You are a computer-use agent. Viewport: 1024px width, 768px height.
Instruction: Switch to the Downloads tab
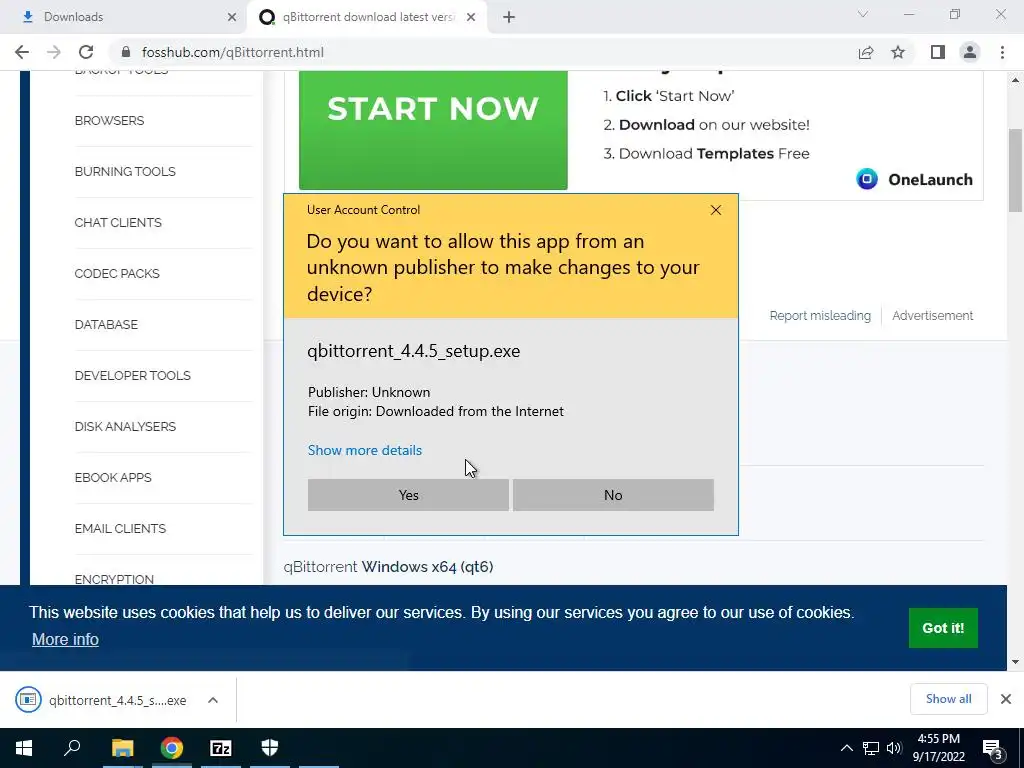point(124,17)
